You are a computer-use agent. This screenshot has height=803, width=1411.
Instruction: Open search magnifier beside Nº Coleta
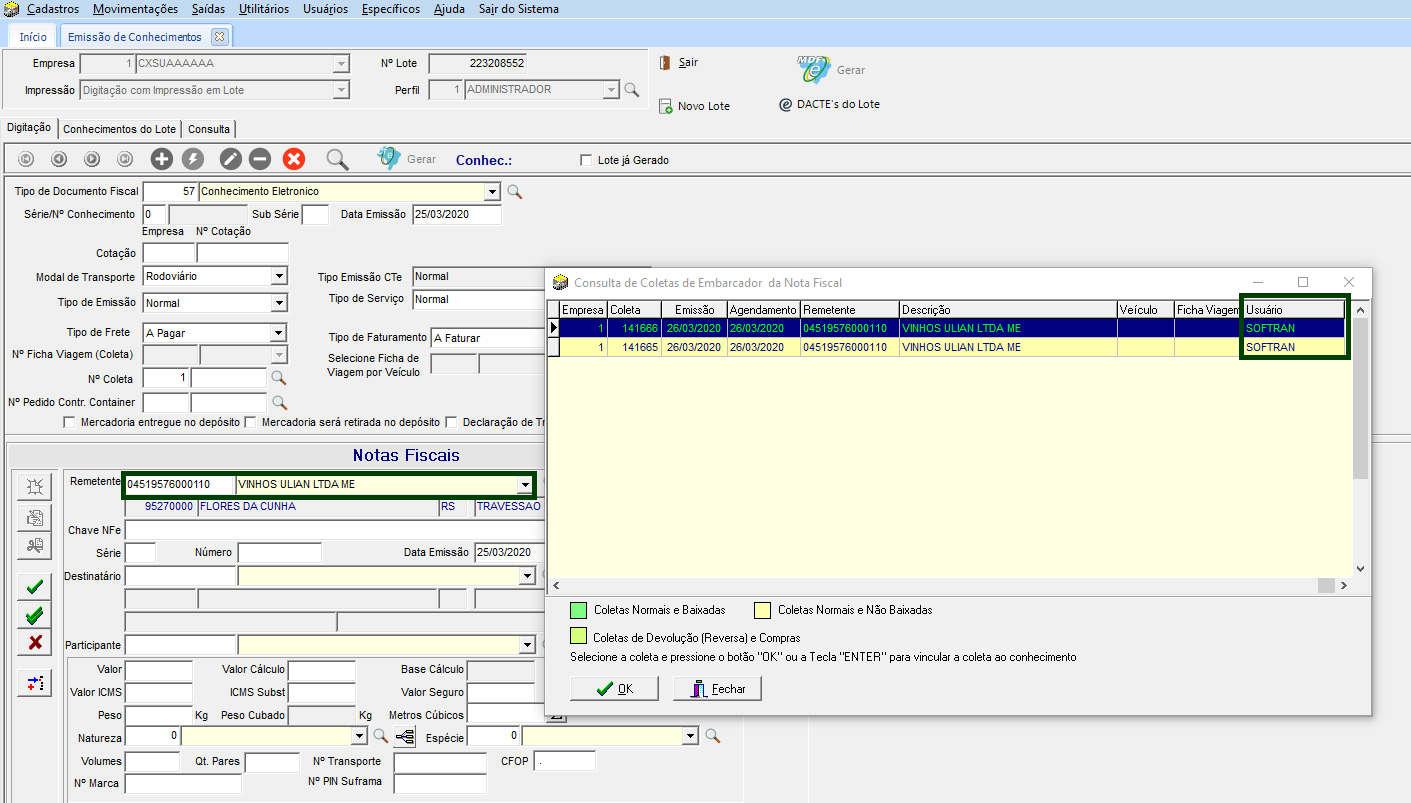coord(279,379)
